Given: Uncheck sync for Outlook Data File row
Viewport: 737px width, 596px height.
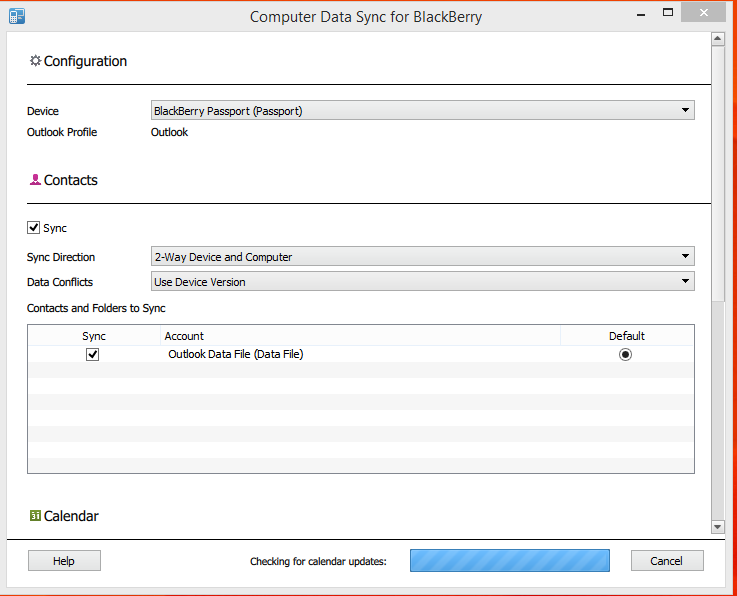Looking at the screenshot, I should point(93,354).
